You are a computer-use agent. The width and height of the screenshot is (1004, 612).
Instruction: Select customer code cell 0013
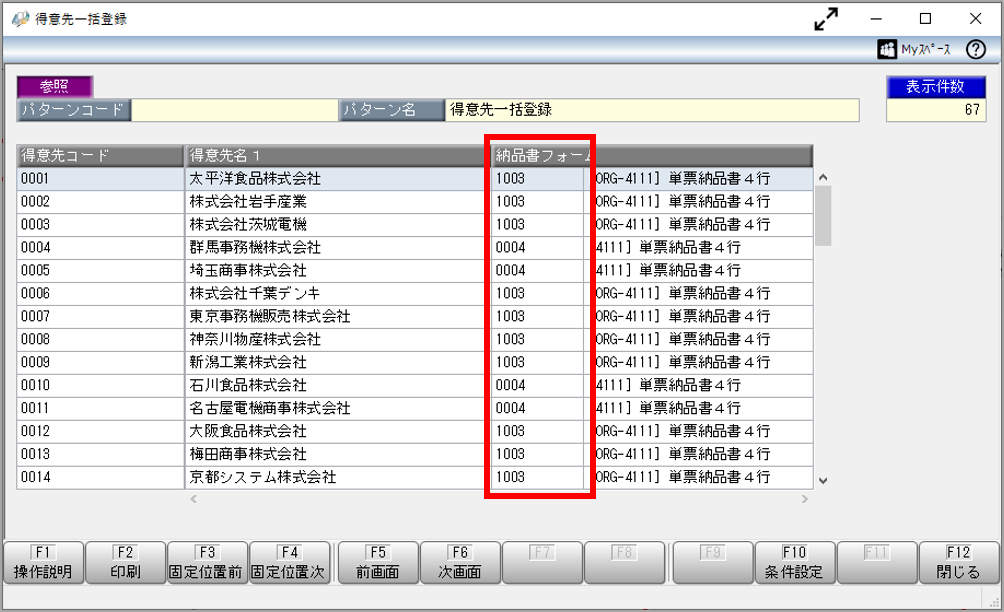coord(101,455)
